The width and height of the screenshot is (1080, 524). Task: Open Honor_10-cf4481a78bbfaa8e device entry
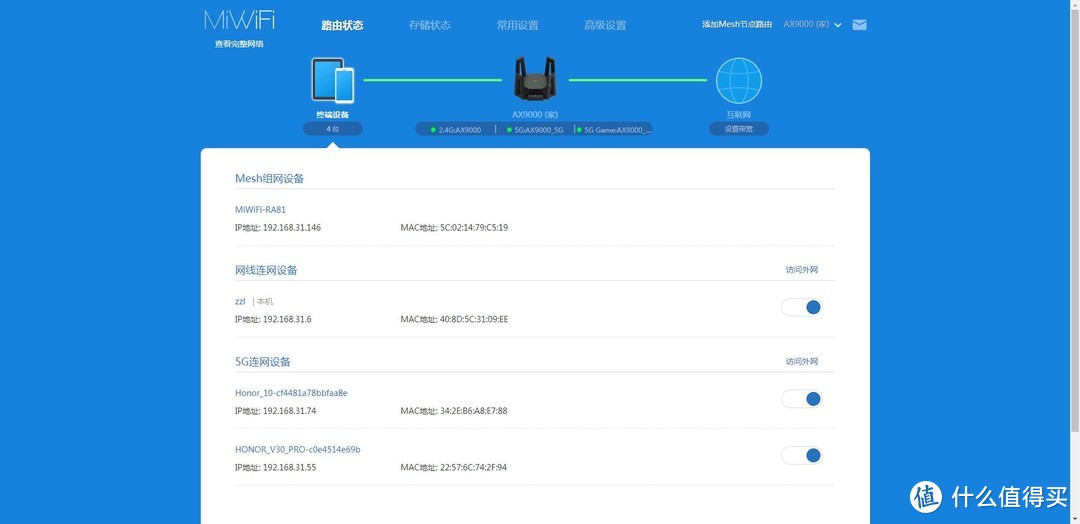coord(291,393)
